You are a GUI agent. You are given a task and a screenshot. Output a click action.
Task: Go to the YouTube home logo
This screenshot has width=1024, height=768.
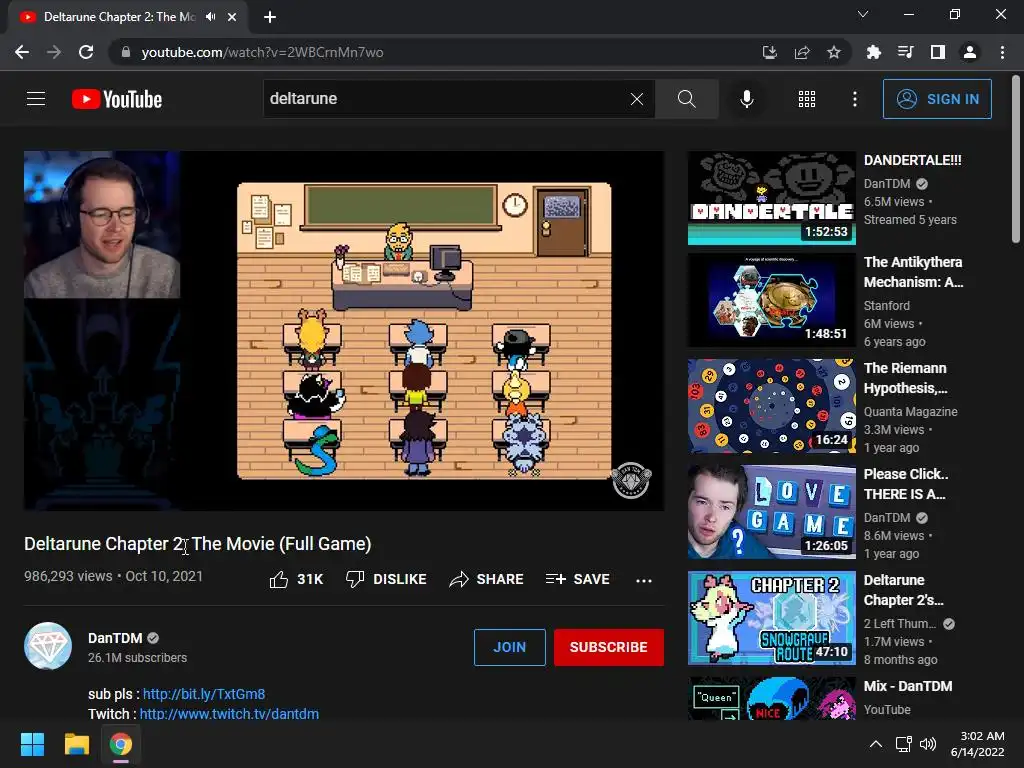(x=117, y=99)
